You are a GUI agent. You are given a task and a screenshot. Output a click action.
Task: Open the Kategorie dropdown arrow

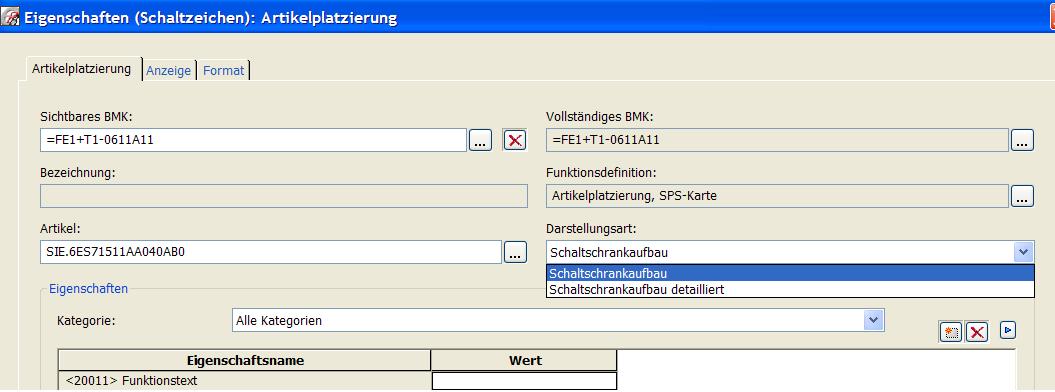873,320
